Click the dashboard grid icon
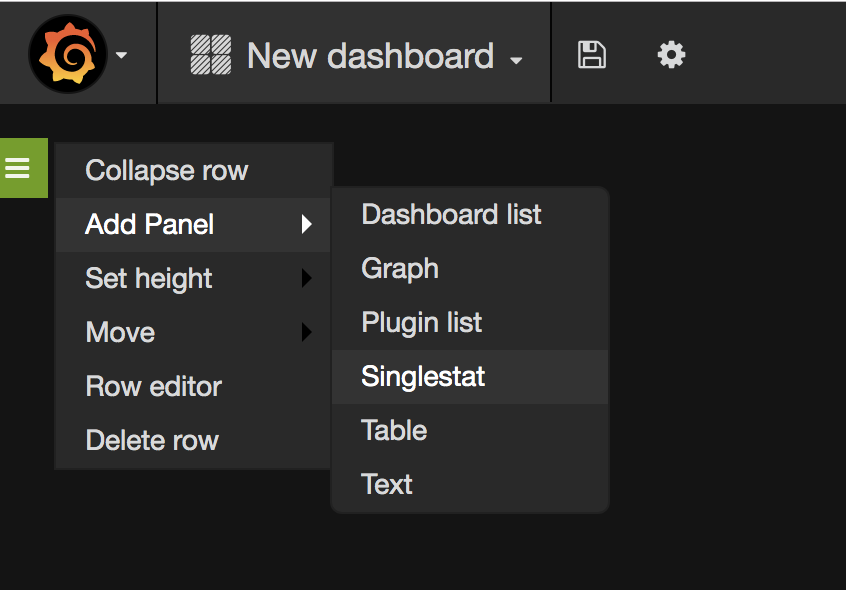This screenshot has width=846, height=590. coord(211,54)
